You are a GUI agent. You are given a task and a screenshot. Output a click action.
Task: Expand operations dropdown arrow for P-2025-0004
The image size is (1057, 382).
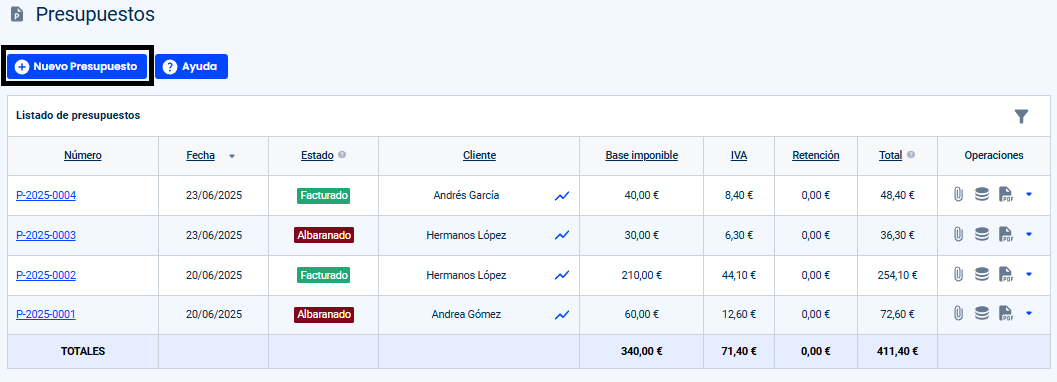tap(1029, 195)
